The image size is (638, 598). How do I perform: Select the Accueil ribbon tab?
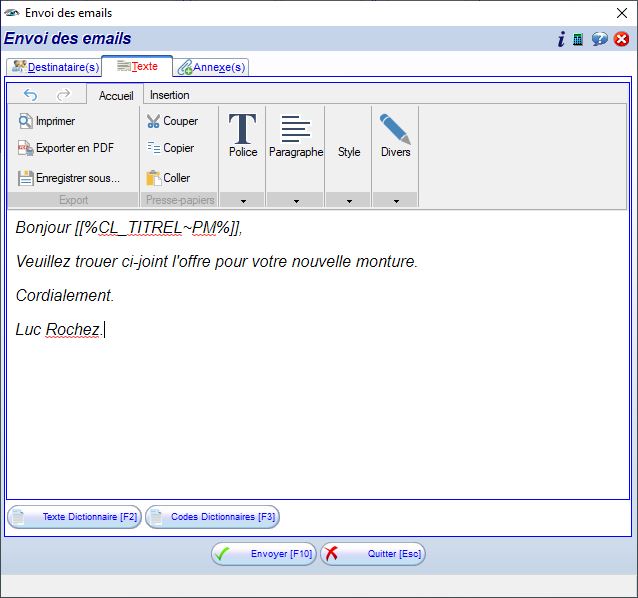(x=116, y=96)
